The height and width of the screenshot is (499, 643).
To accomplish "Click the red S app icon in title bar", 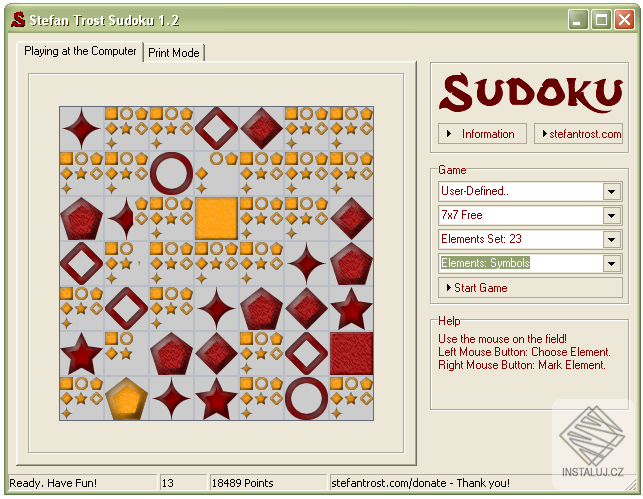I will 18,20.
